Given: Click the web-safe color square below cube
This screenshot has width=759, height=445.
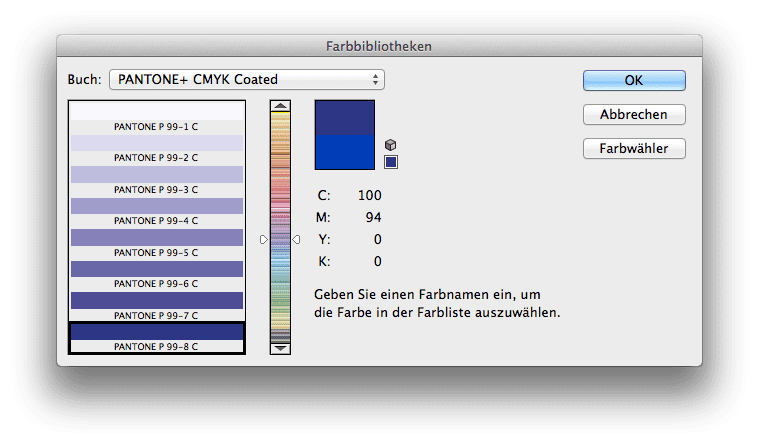Looking at the screenshot, I should pyautogui.click(x=391, y=162).
